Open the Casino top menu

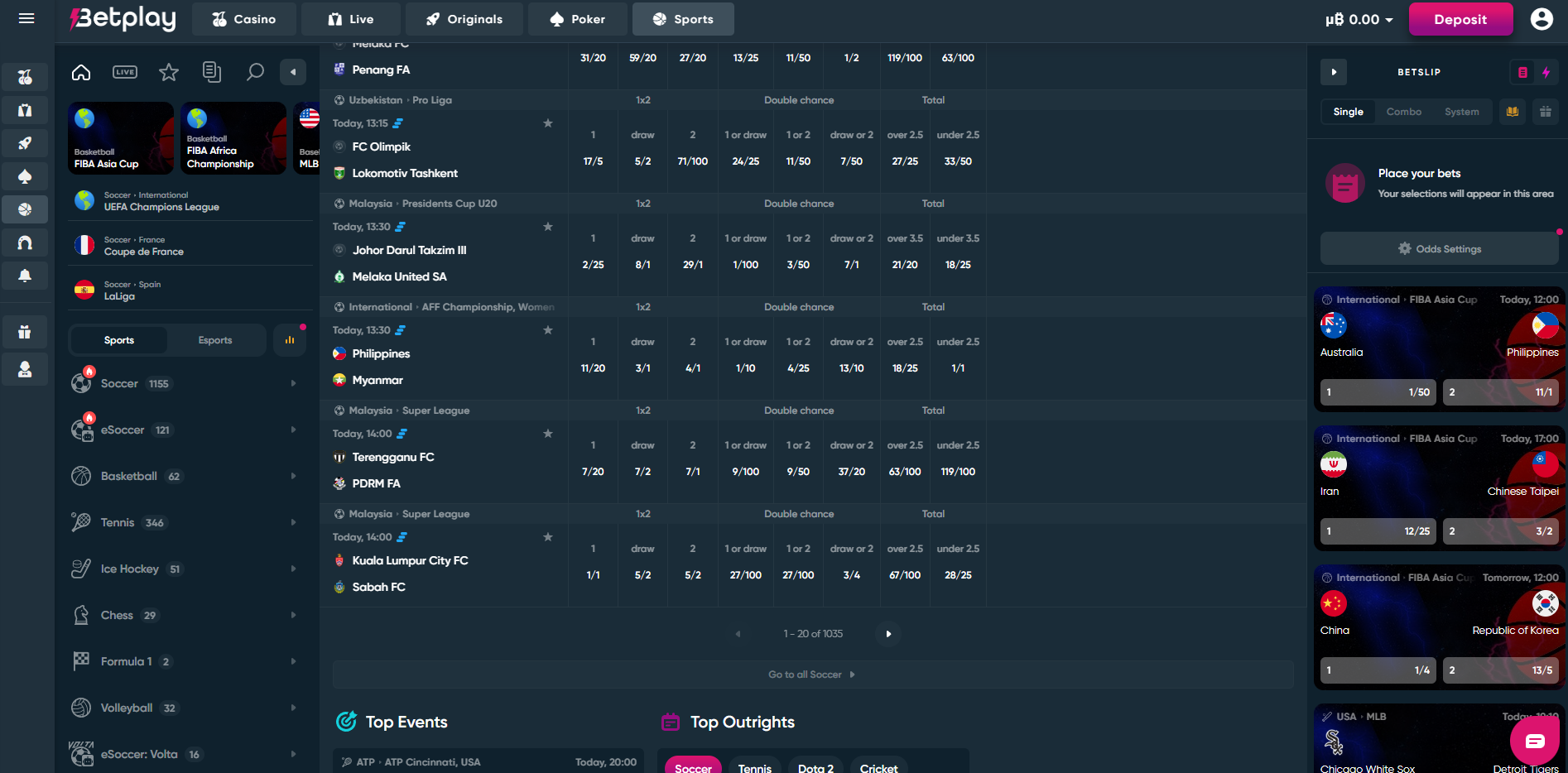pyautogui.click(x=244, y=19)
